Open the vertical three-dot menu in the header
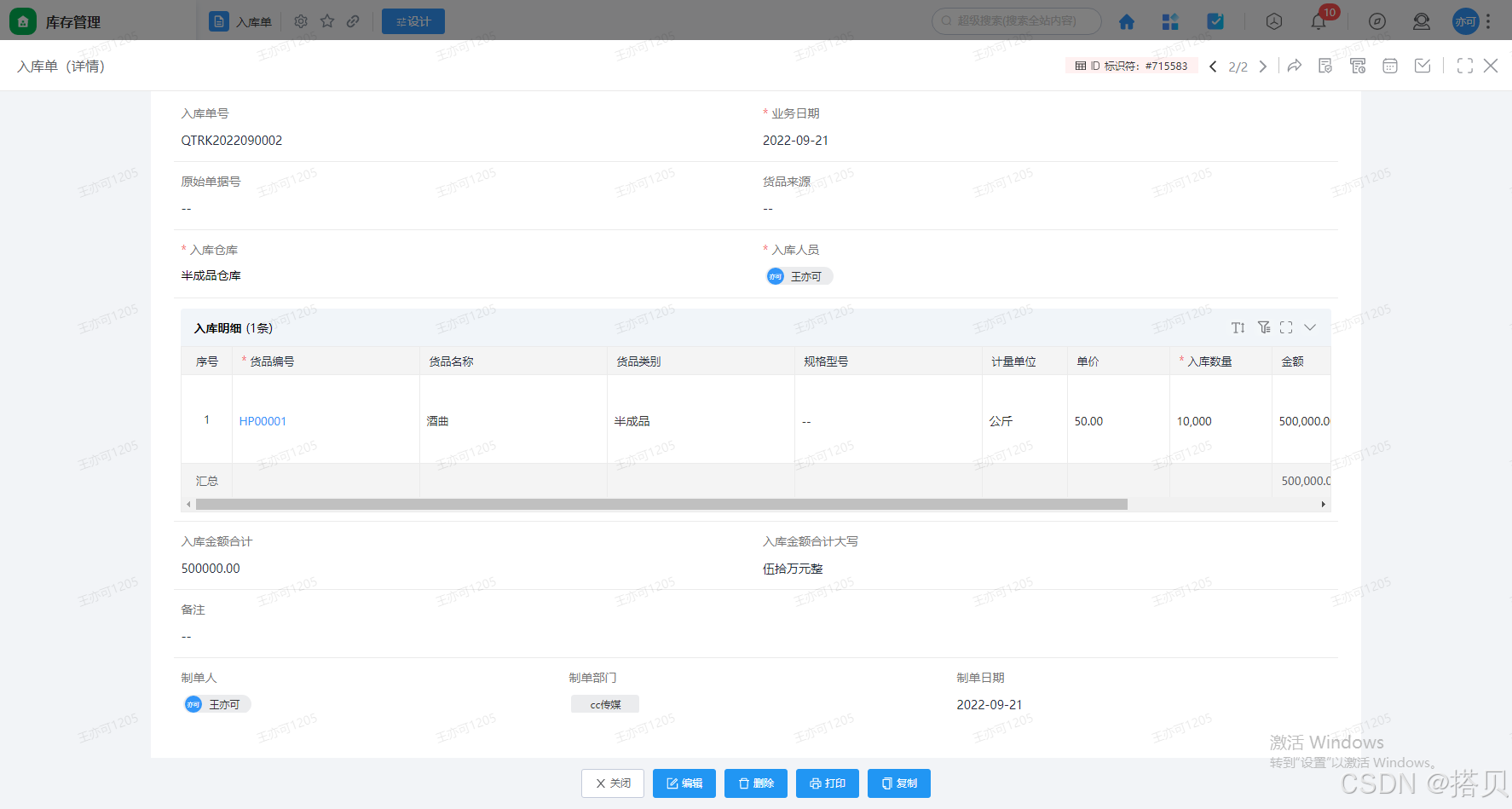 [1488, 21]
